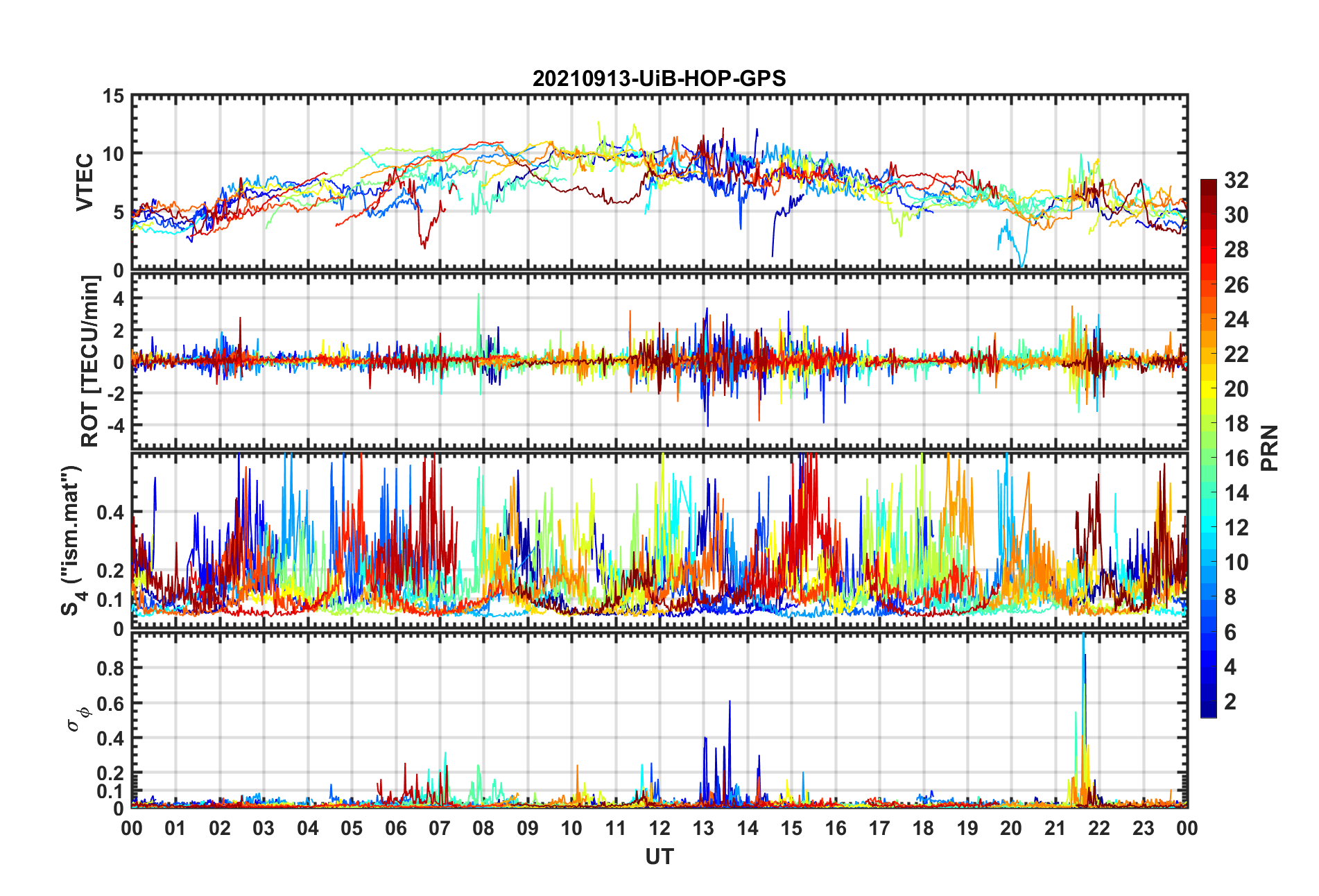The height and width of the screenshot is (896, 1319).
Task: Click colorbar tick value 30
Action: coord(1236,215)
